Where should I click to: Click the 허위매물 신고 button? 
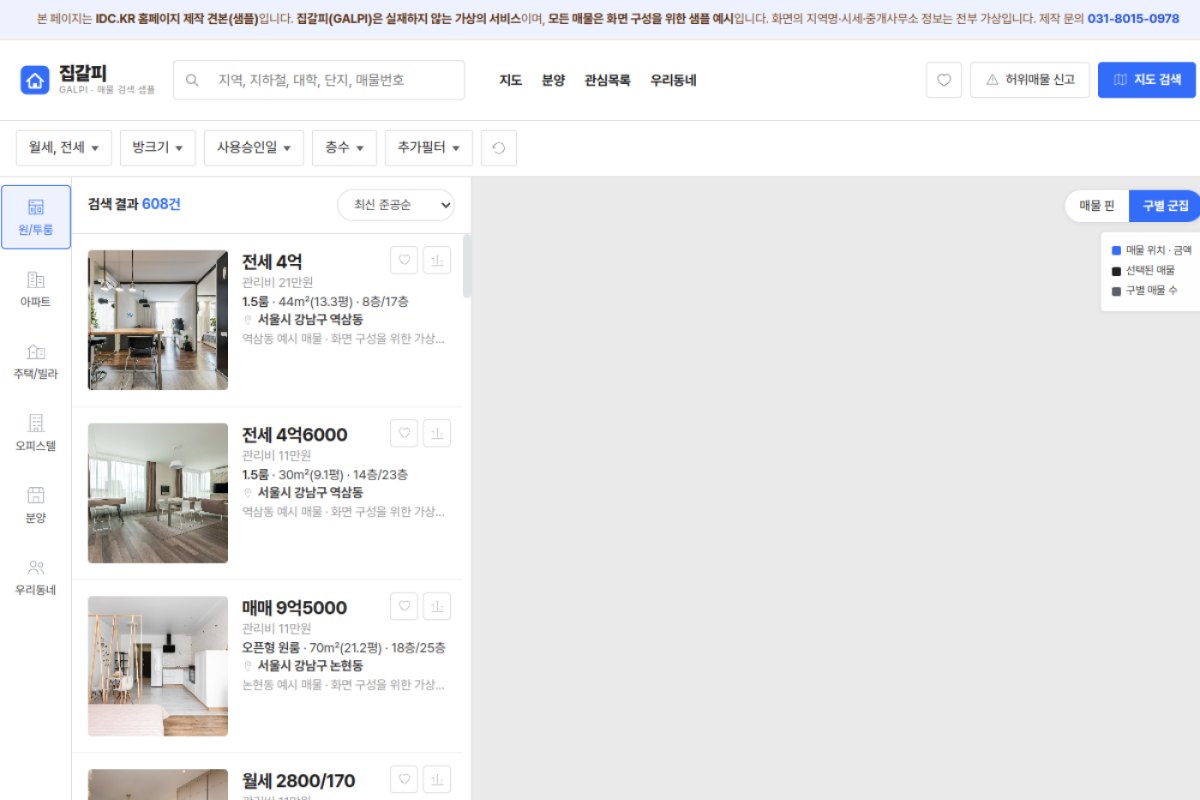1030,80
